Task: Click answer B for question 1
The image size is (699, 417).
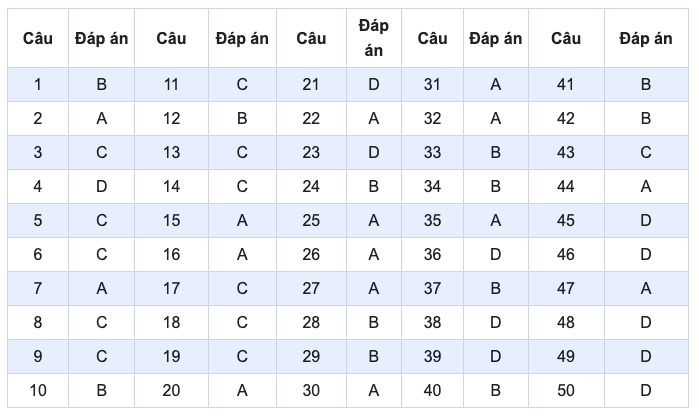Action: (x=101, y=85)
